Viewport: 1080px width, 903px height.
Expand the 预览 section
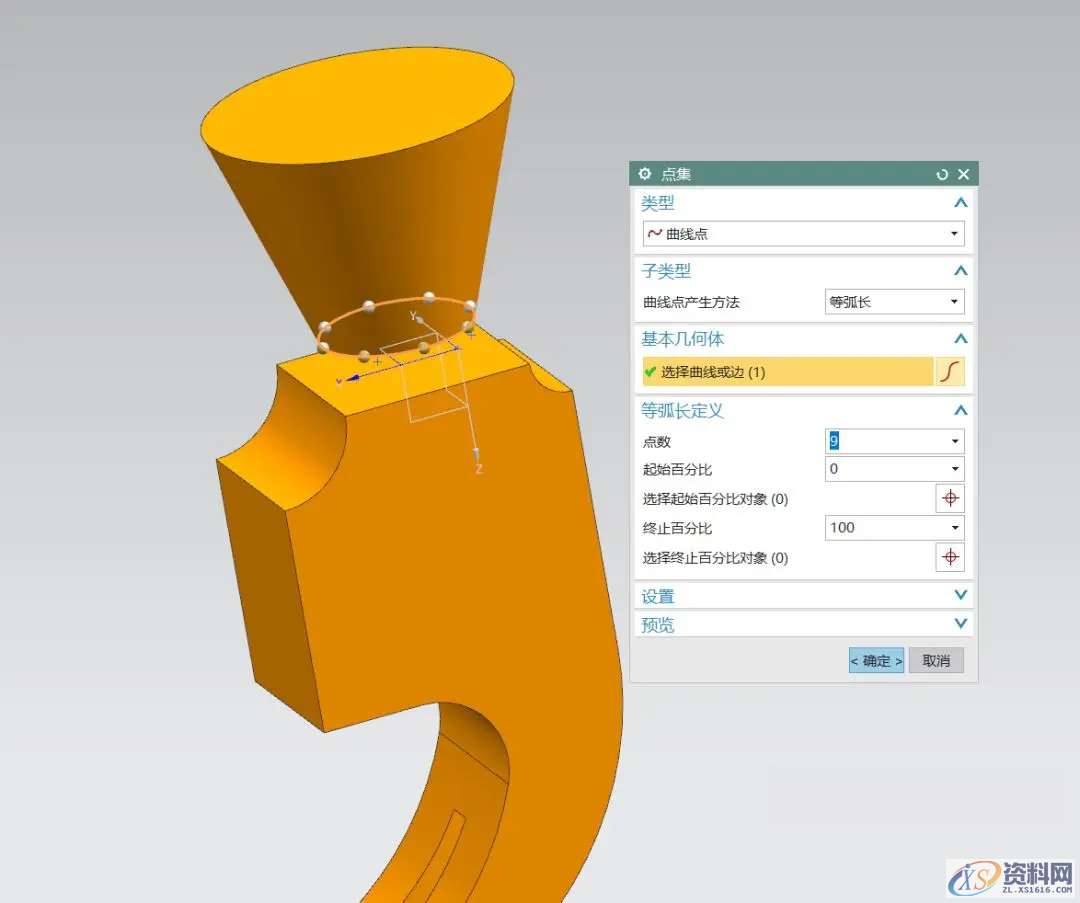click(961, 624)
